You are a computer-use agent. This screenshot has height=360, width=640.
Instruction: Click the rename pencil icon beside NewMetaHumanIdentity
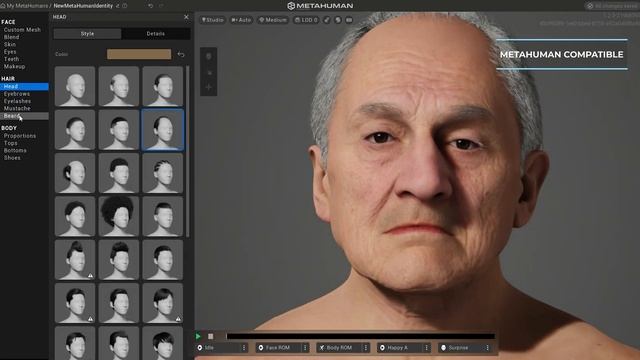118,6
